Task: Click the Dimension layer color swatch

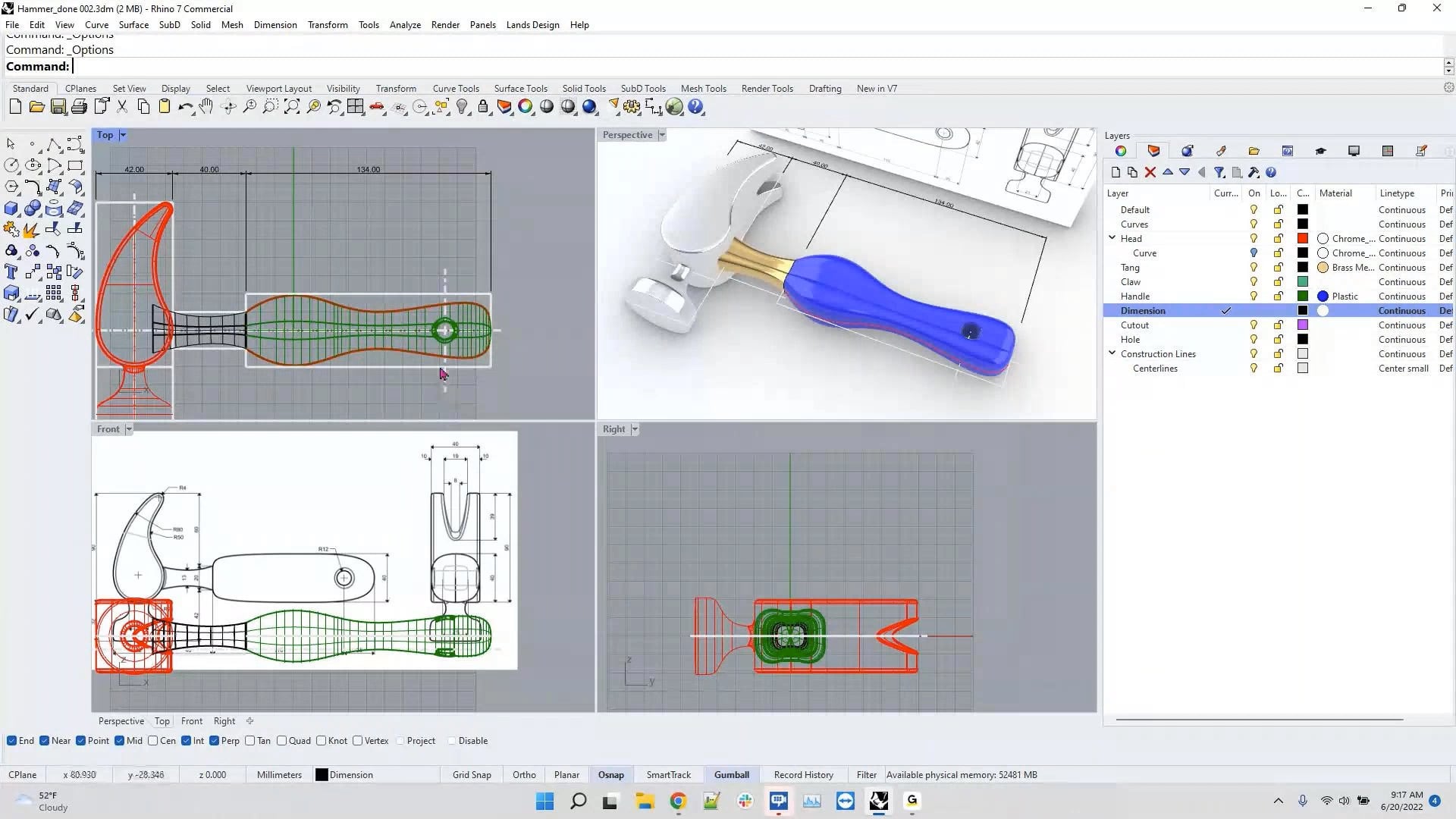Action: click(x=1302, y=310)
